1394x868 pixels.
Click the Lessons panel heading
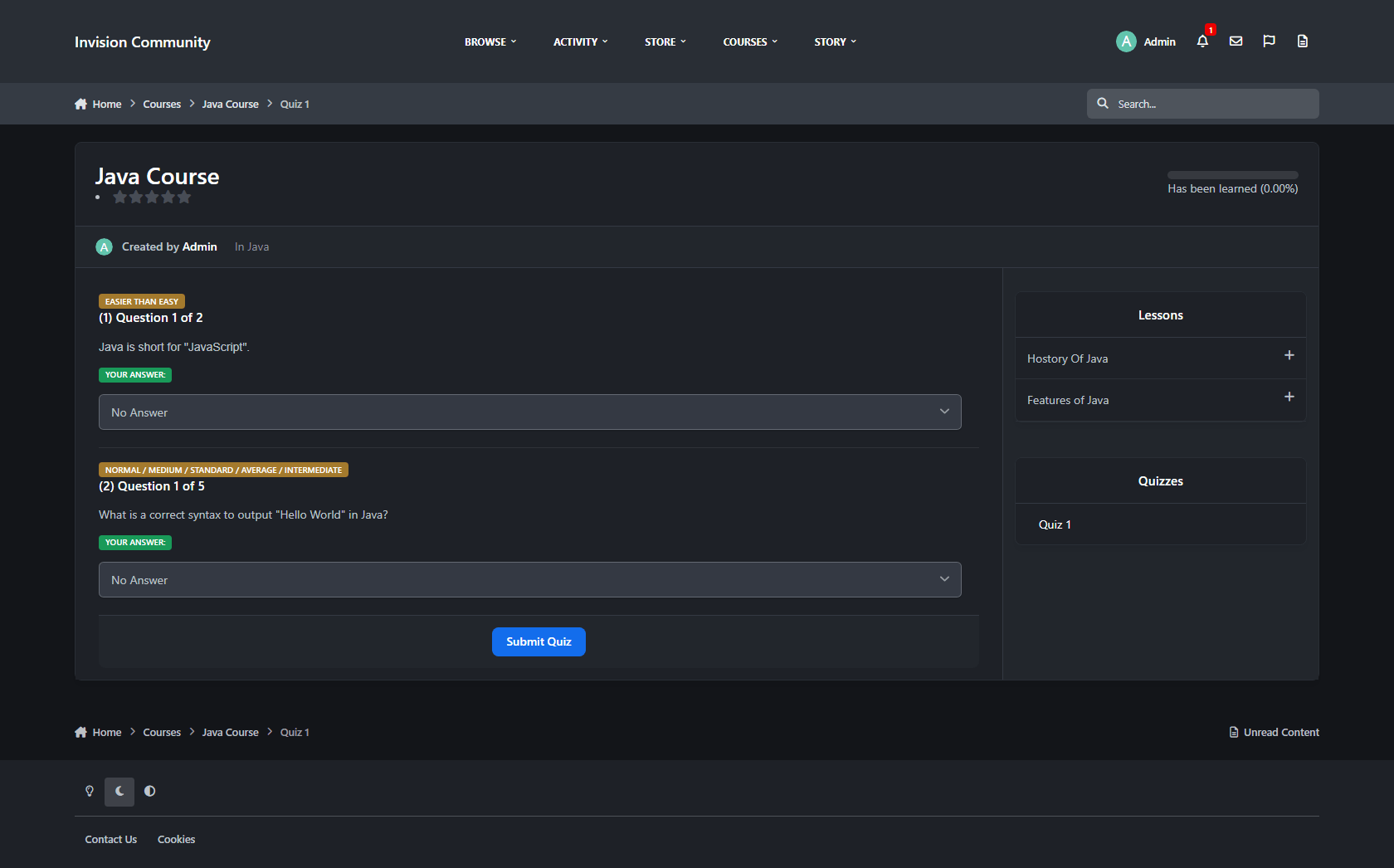pyautogui.click(x=1161, y=315)
